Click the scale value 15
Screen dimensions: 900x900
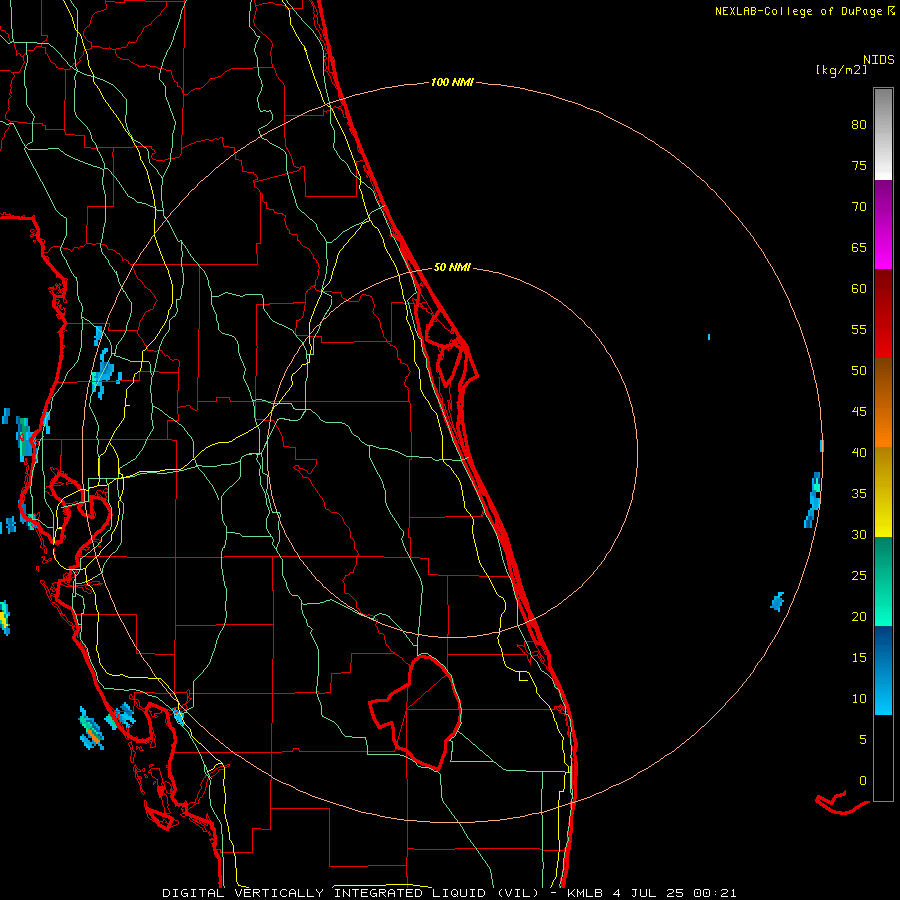click(x=859, y=657)
